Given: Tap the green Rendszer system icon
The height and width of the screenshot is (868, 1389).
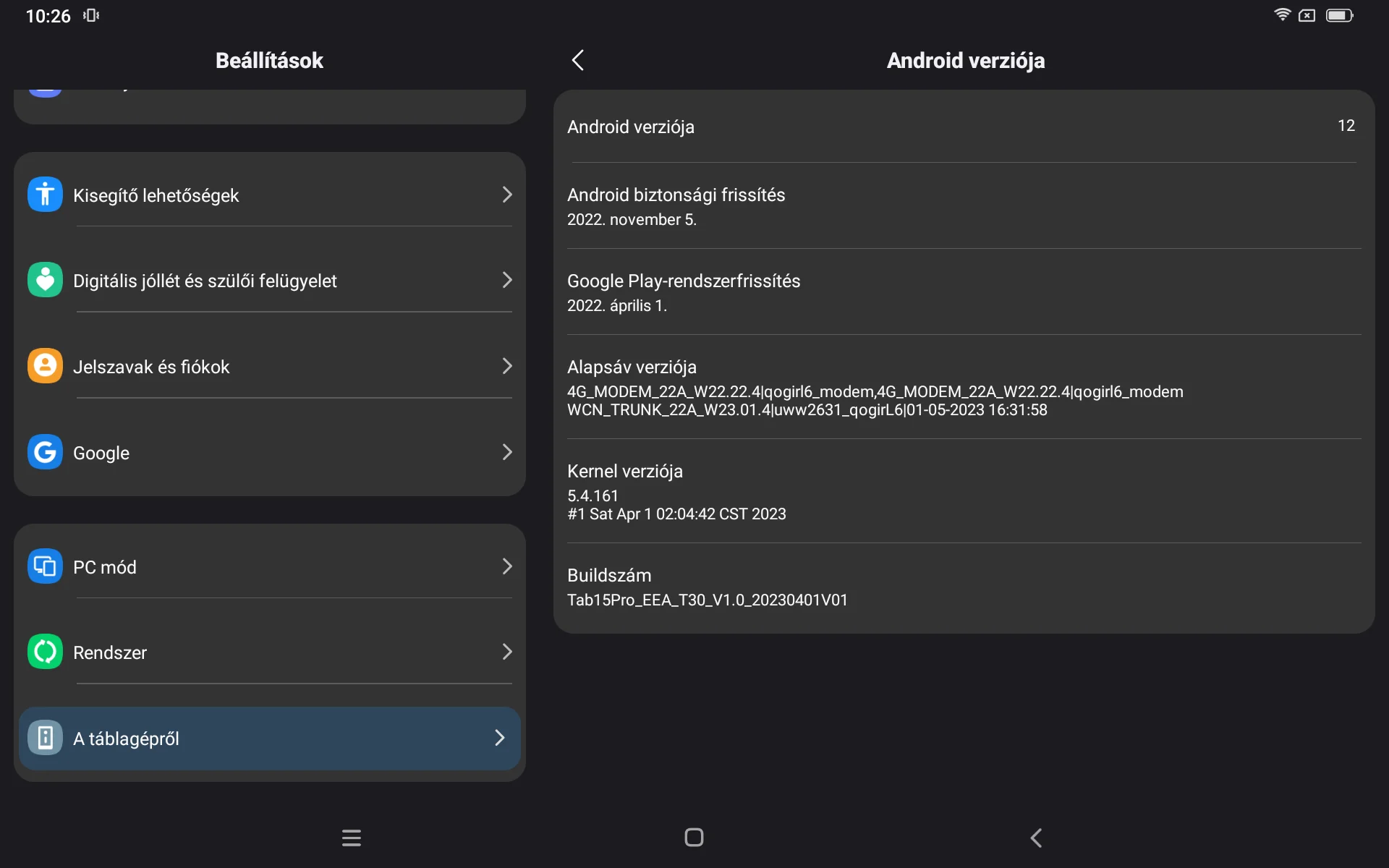Looking at the screenshot, I should click(x=45, y=652).
